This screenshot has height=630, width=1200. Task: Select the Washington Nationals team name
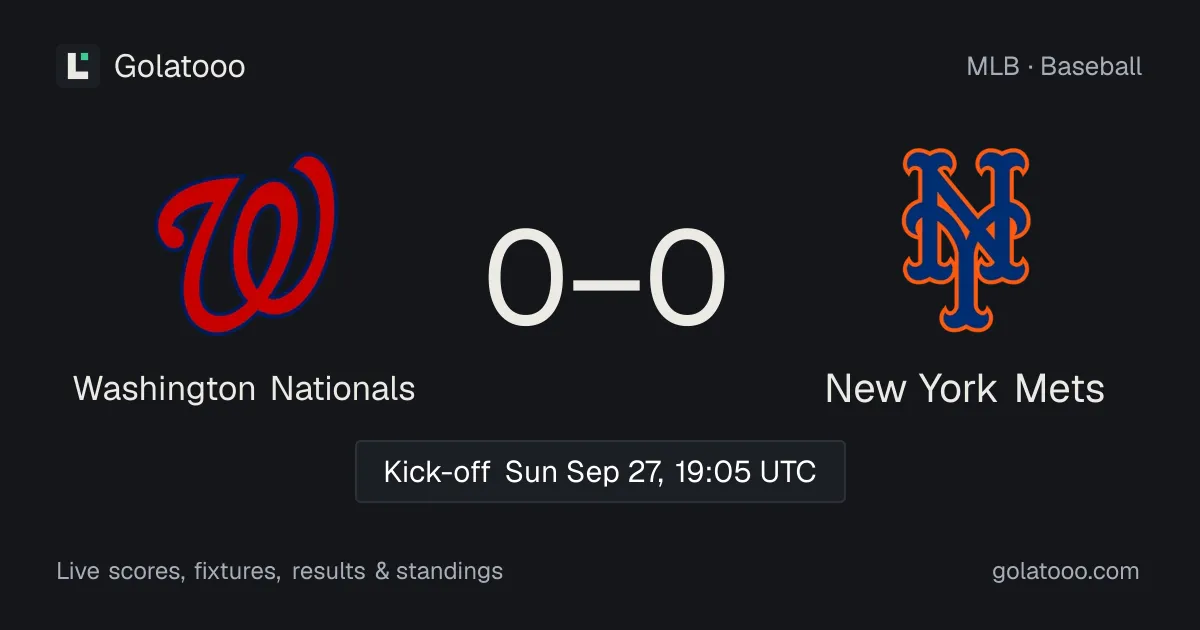pyautogui.click(x=244, y=388)
